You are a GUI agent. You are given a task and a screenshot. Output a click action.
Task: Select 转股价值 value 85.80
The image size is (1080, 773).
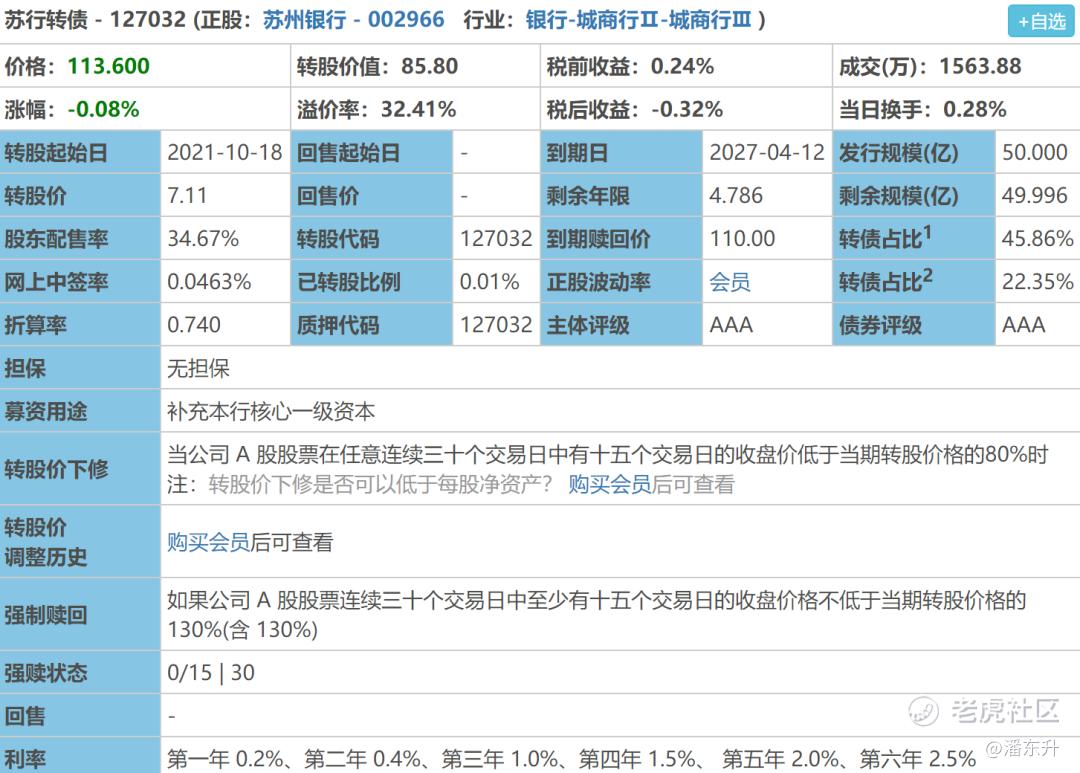[430, 66]
